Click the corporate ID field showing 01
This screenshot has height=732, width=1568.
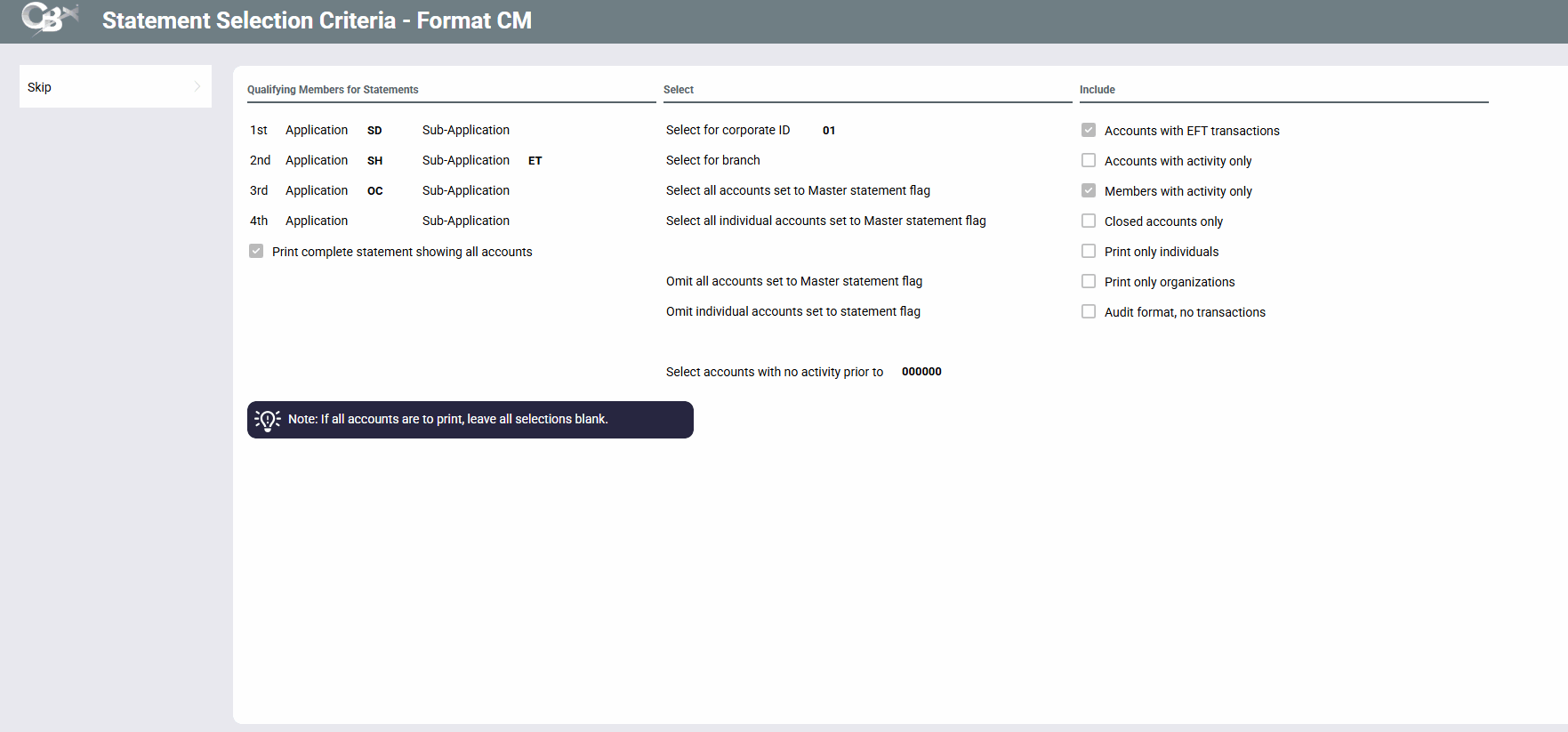point(828,131)
